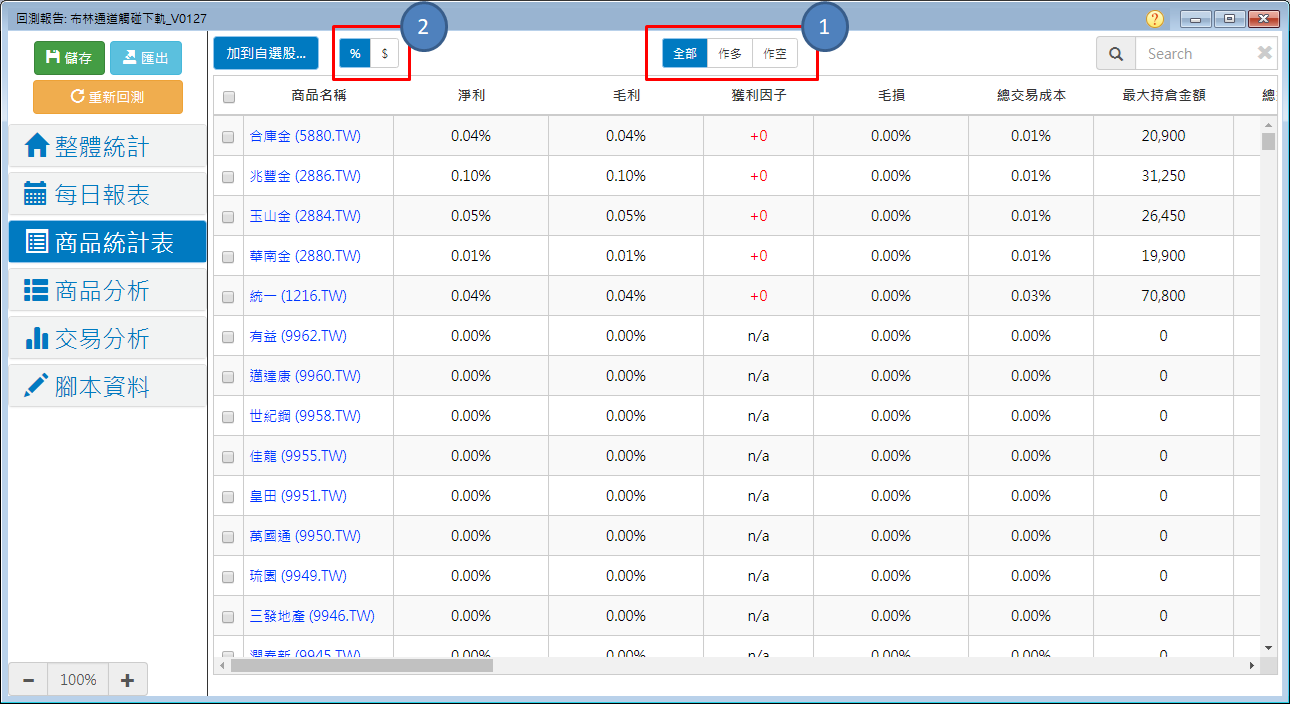Open 商品分析 product analysis page
Screen dimensions: 1290x704
click(x=107, y=291)
